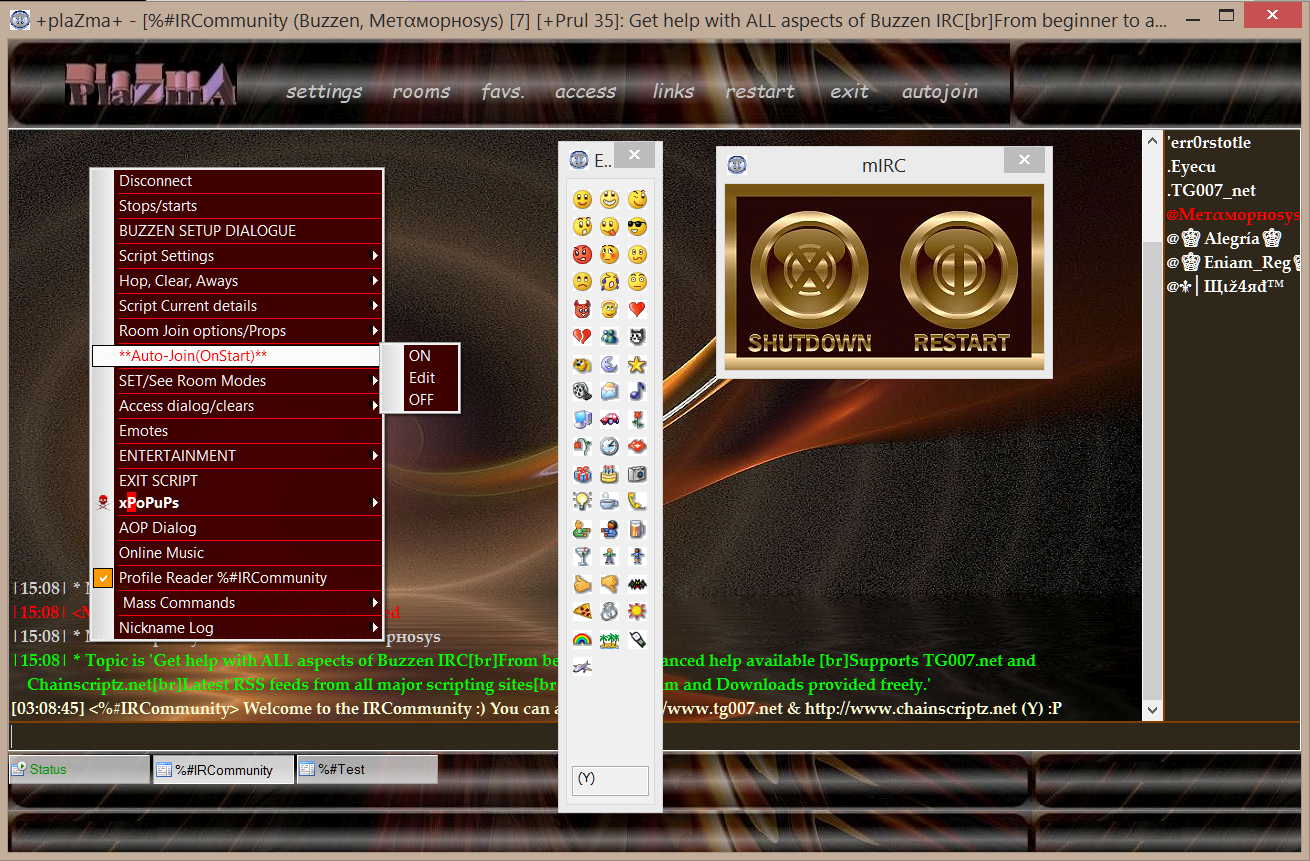The image size is (1310, 861).
Task: Insert the beer mug emoticon
Action: (637, 529)
